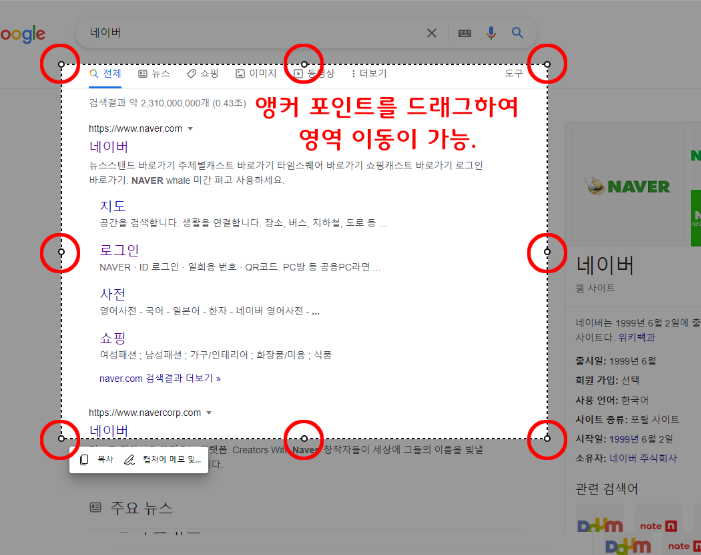This screenshot has height=555, width=701.
Task: Click the bottom-left corner handle of the capture selection
Action: pyautogui.click(x=61, y=438)
